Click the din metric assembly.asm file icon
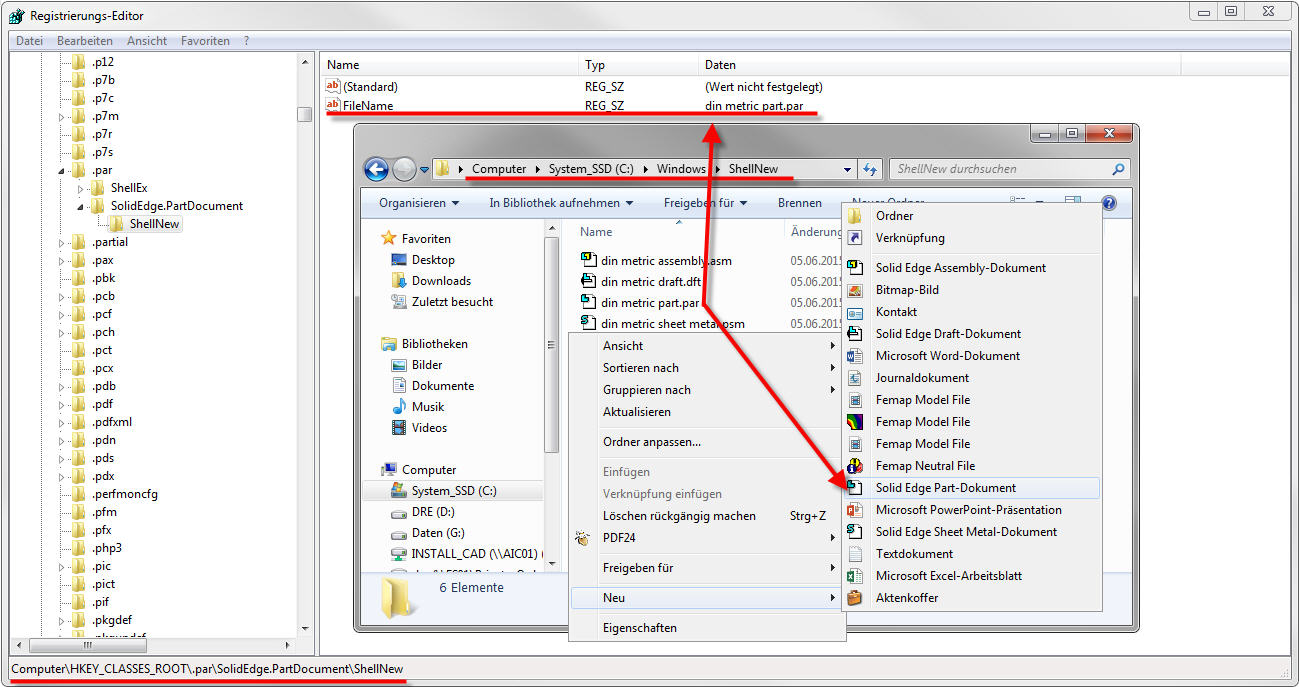This screenshot has height=687, width=1299. tap(589, 260)
